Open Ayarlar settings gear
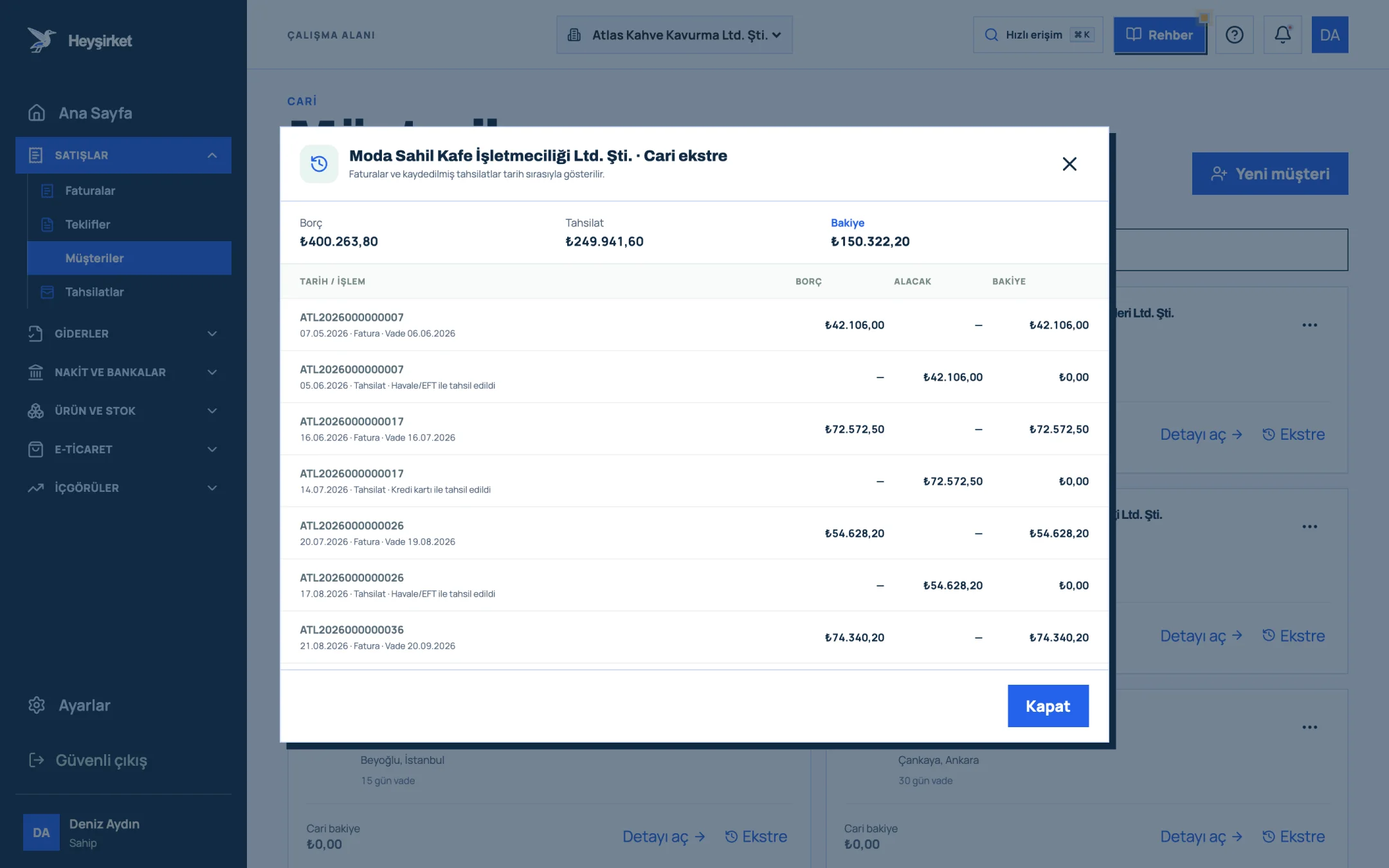Viewport: 1389px width, 868px height. pyautogui.click(x=37, y=705)
